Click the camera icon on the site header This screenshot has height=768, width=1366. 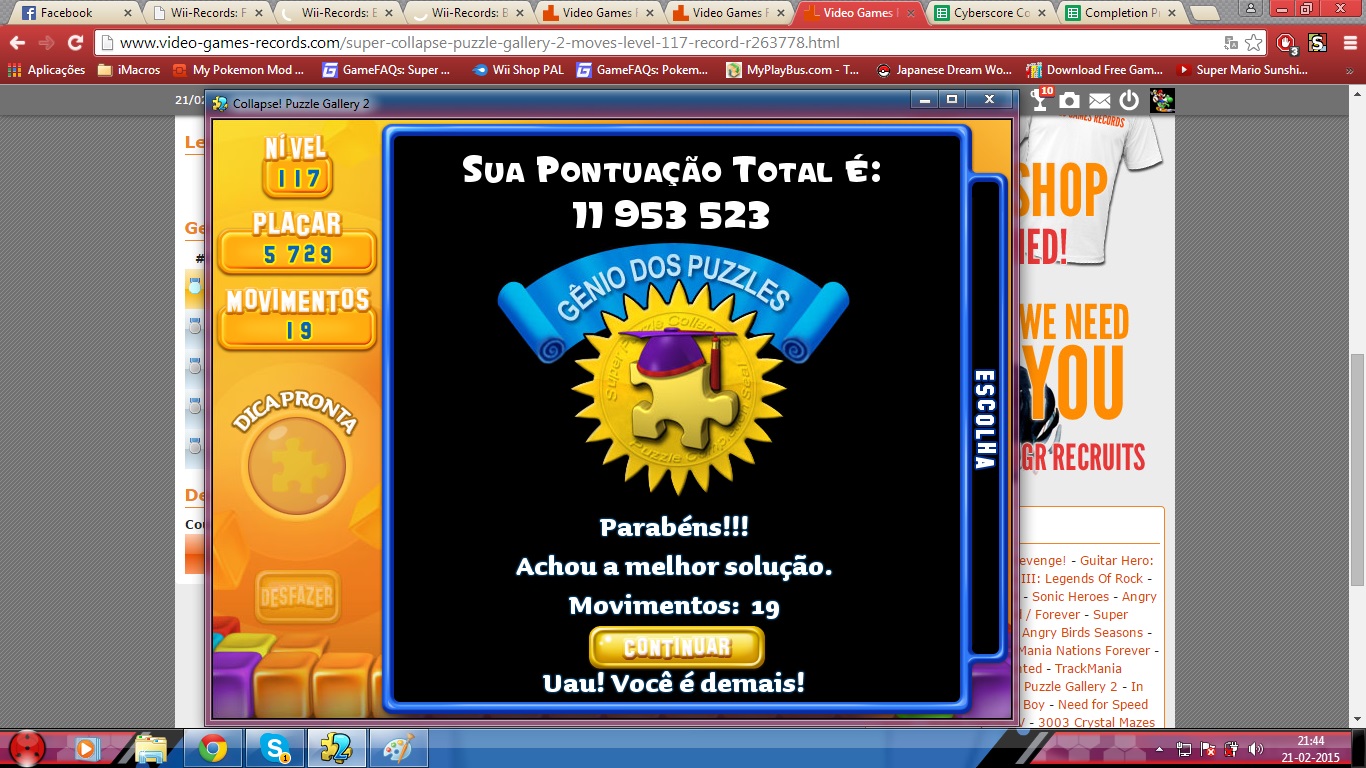coord(1069,101)
